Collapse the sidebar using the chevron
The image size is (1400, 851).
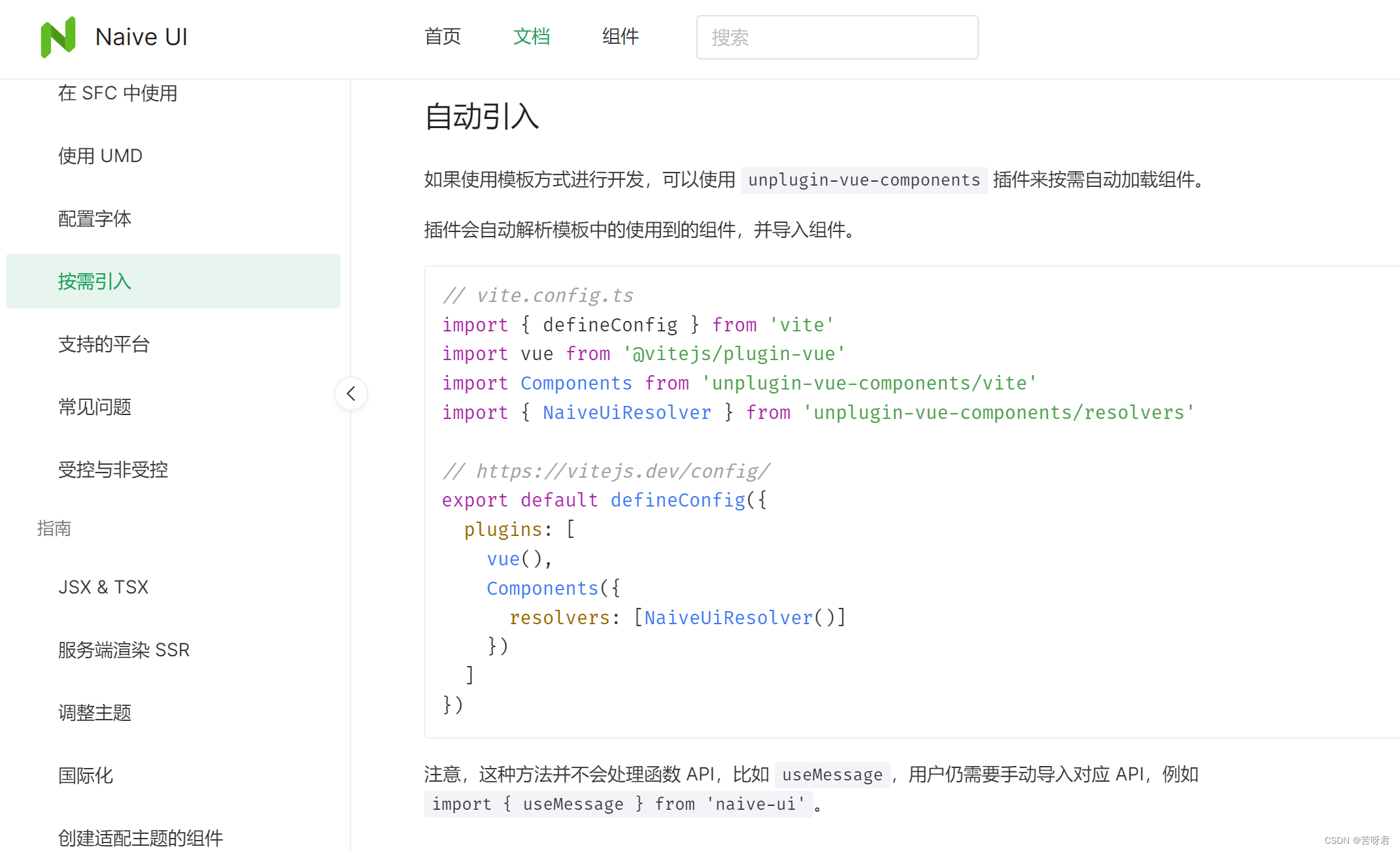pos(351,393)
